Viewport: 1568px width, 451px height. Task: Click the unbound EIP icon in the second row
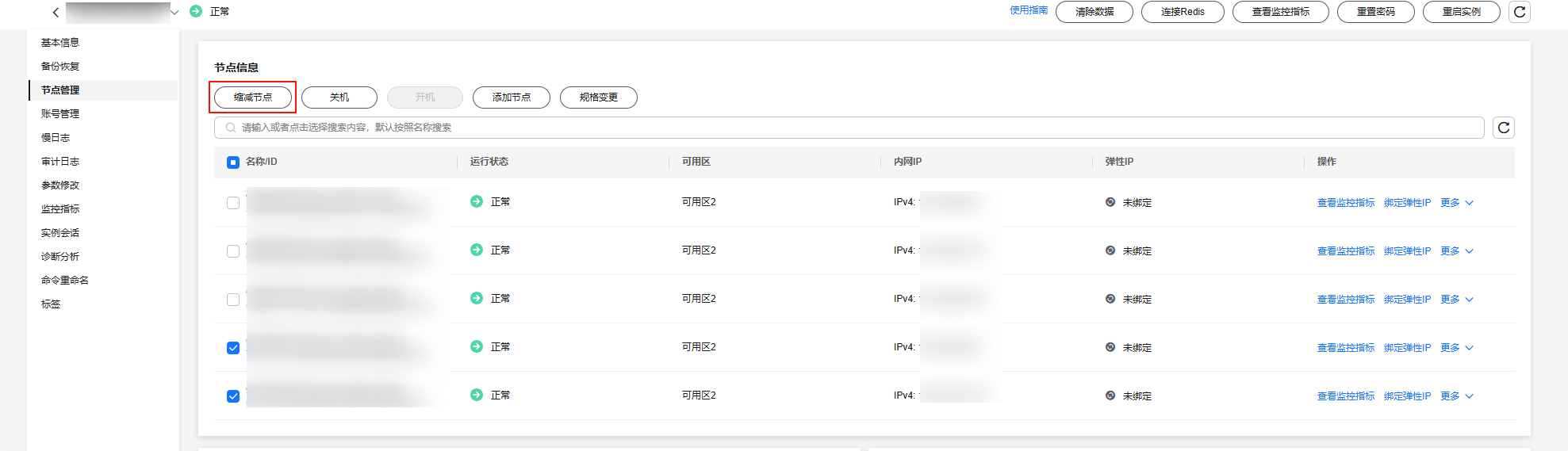1110,250
